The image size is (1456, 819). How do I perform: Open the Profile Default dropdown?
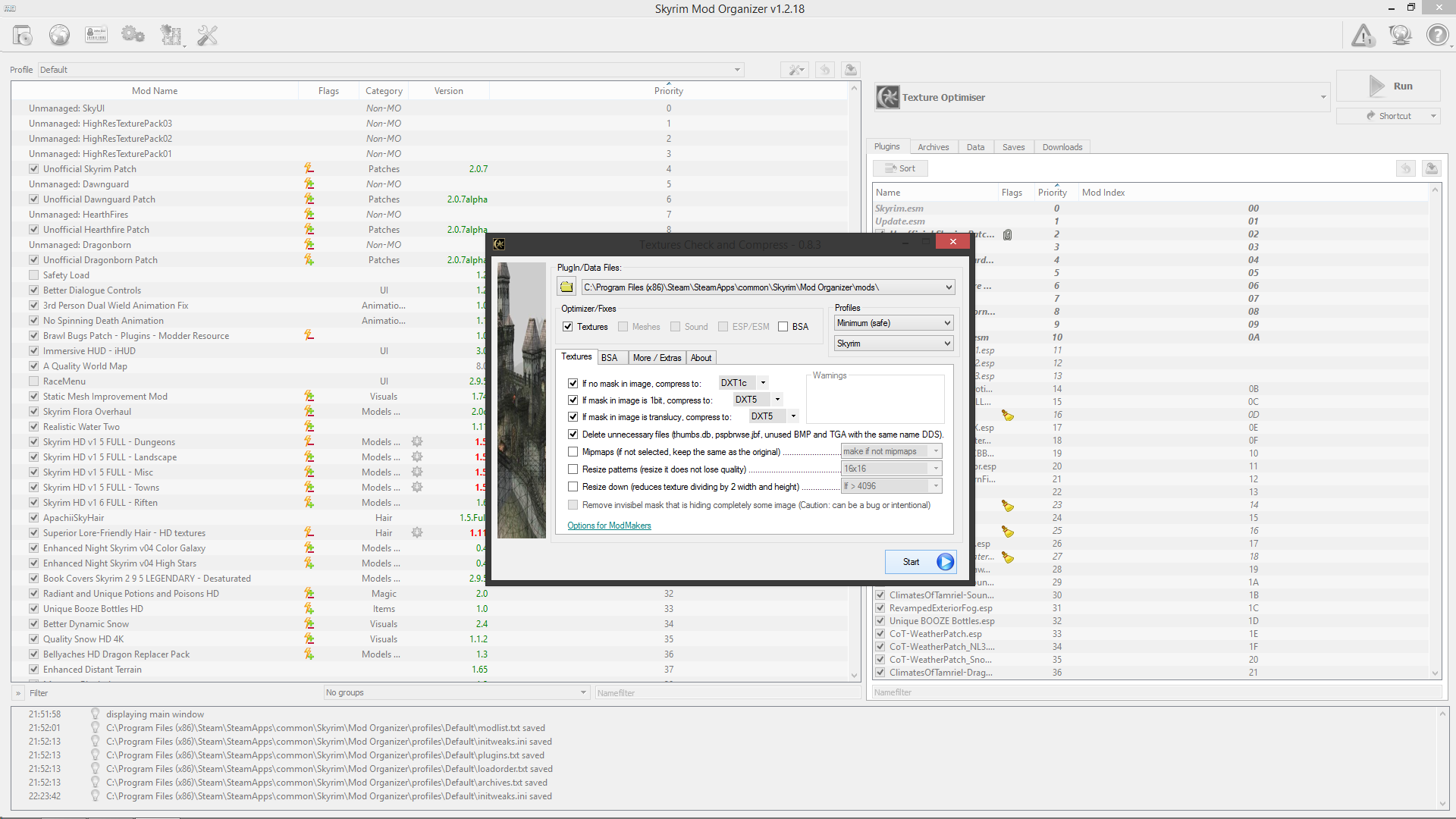[391, 70]
